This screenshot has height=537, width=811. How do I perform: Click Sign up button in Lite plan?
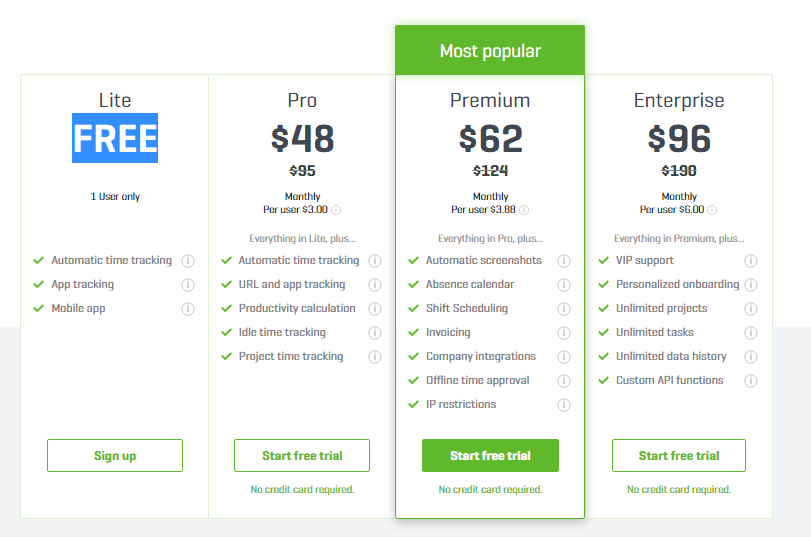(115, 455)
